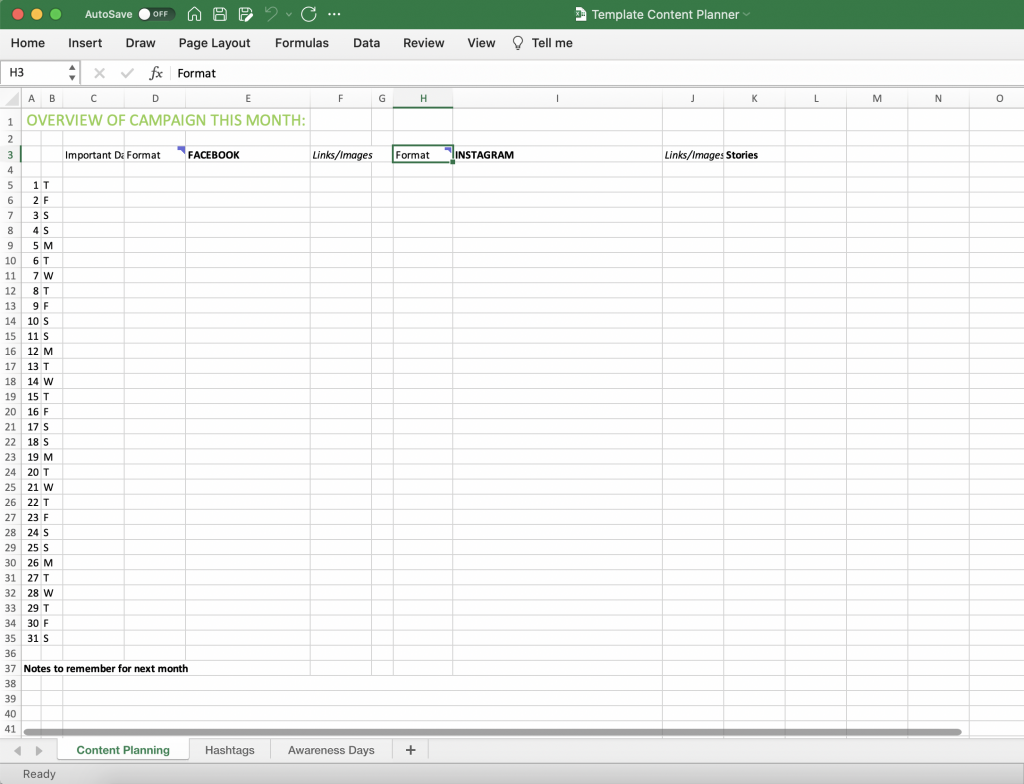Open the Insert ribbon tab
Screen dimensions: 1024x784
pyautogui.click(x=85, y=43)
